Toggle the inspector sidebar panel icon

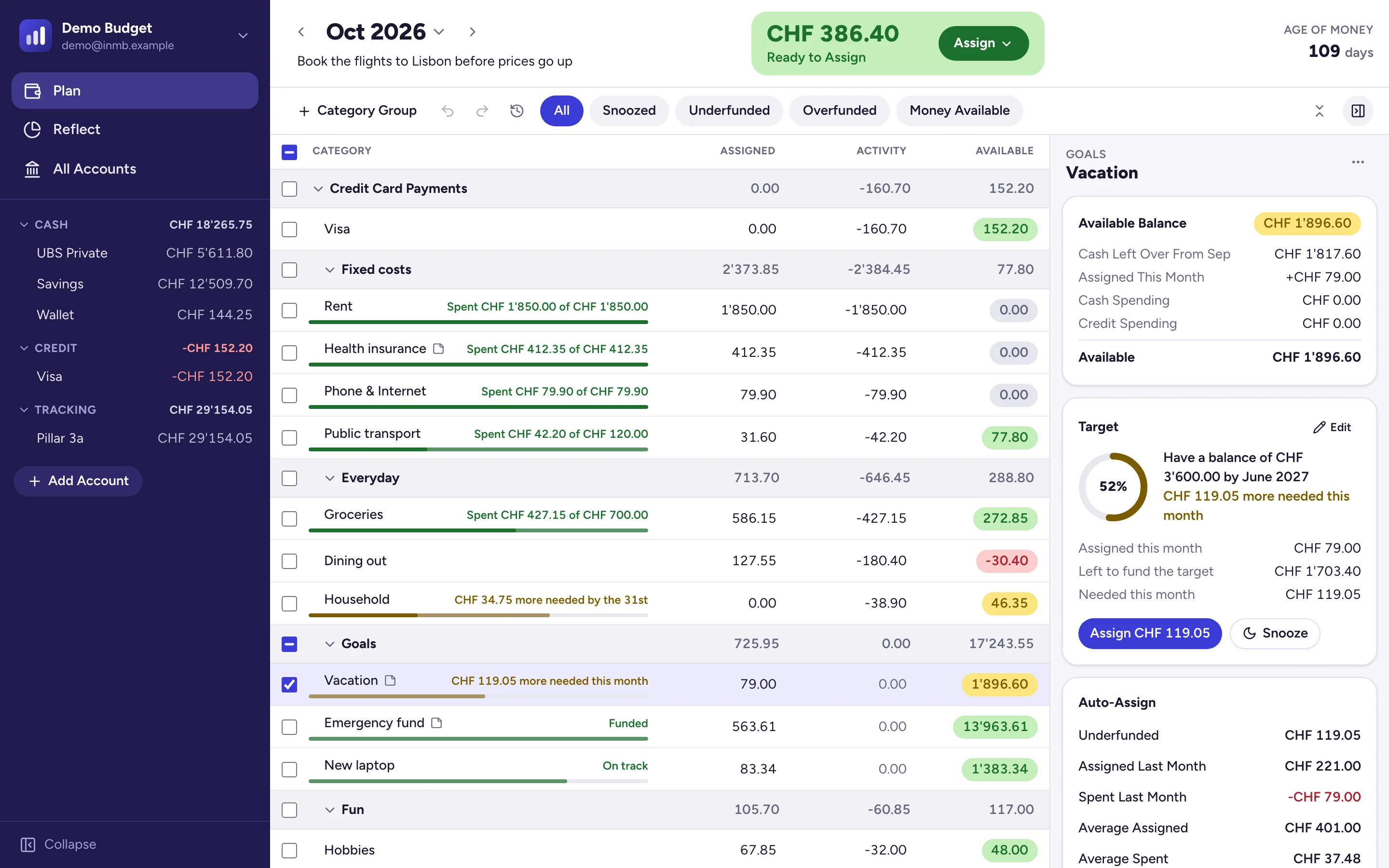pos(1358,111)
